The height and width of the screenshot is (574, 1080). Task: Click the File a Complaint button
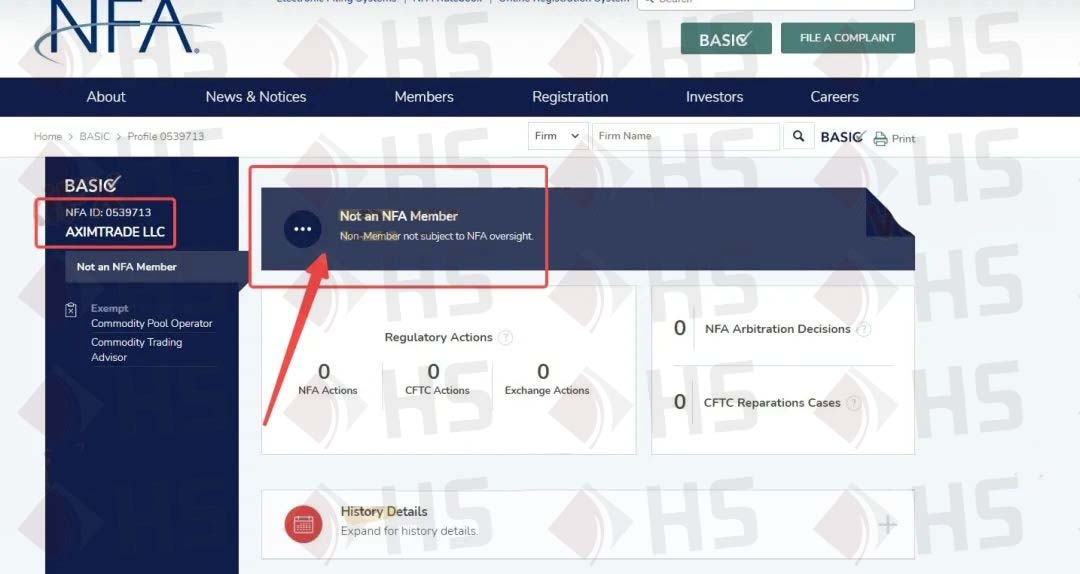tap(848, 38)
